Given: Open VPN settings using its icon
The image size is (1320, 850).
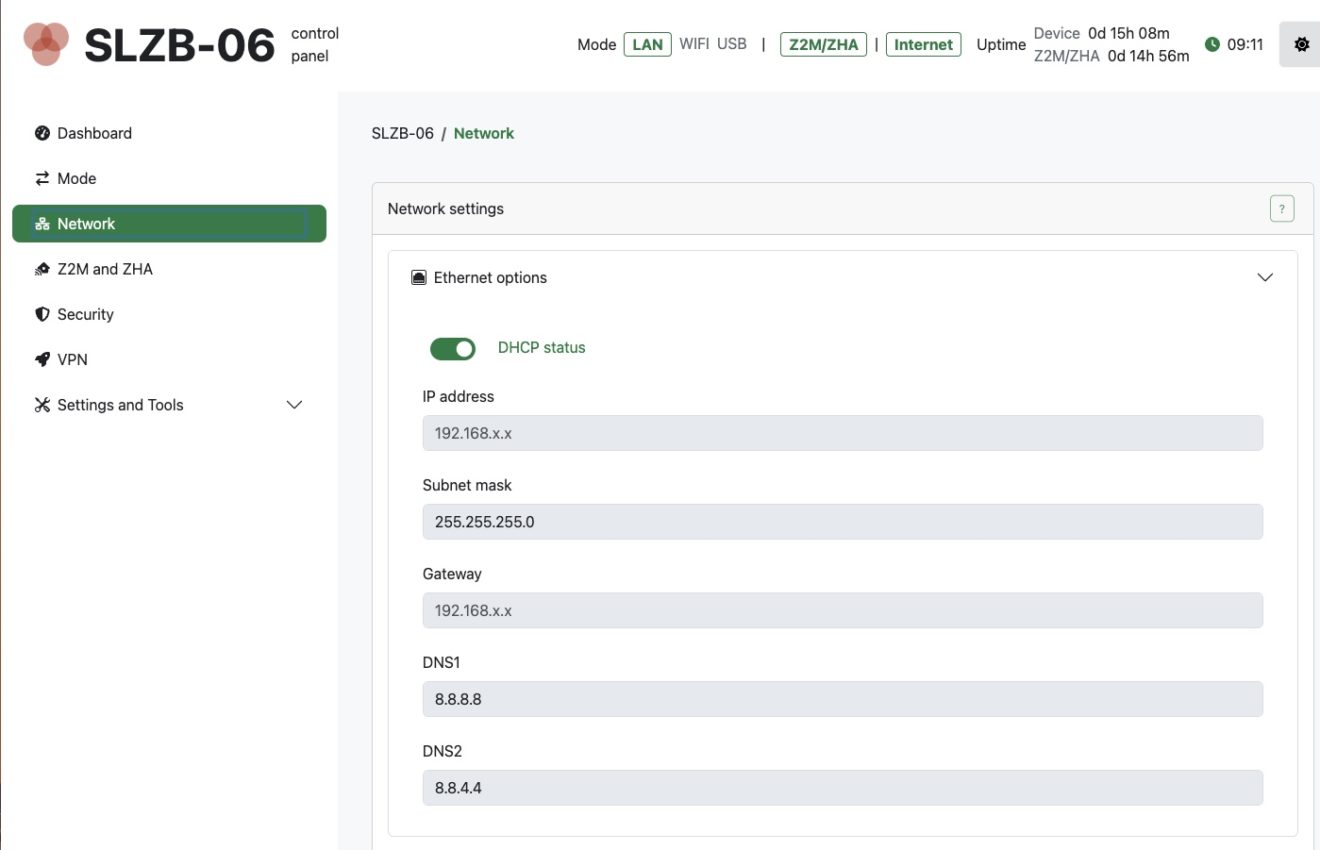Looking at the screenshot, I should [x=41, y=358].
